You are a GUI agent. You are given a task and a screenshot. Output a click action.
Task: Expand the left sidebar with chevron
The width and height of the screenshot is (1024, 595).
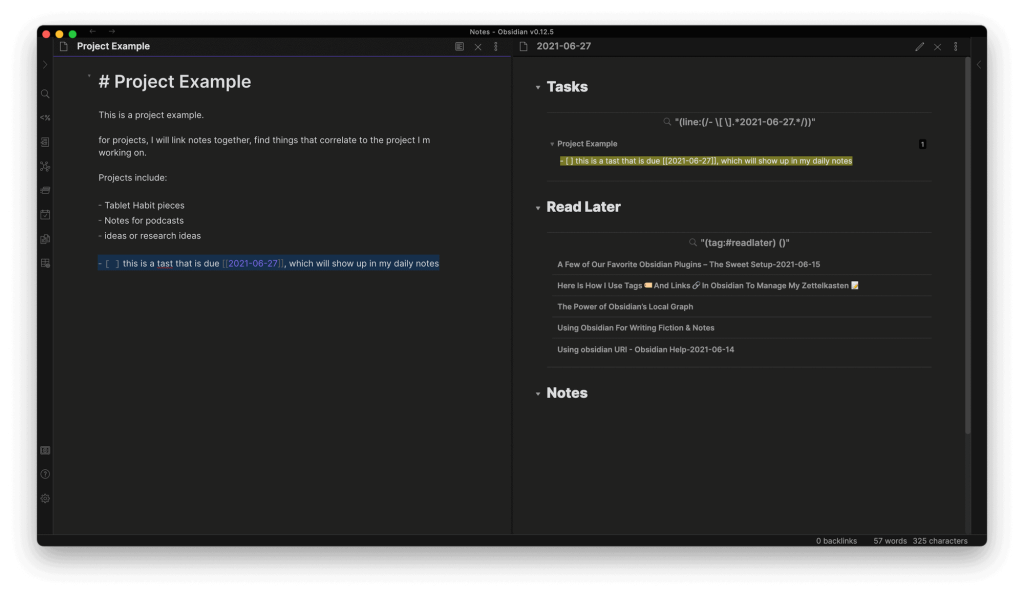point(45,65)
